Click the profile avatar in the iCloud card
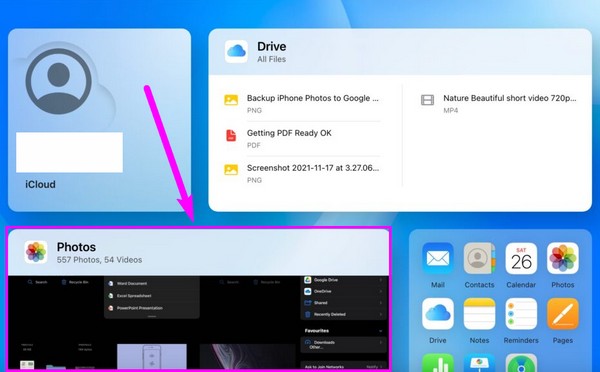600x372 pixels. (59, 81)
